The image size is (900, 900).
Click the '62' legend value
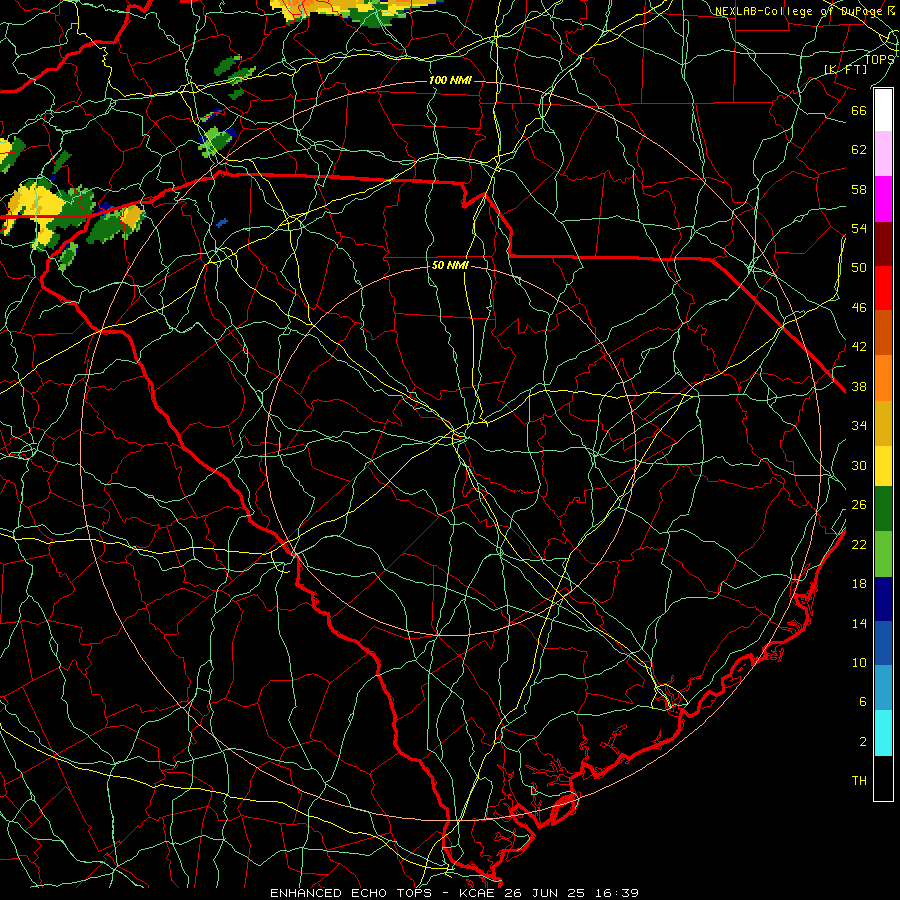pyautogui.click(x=859, y=150)
